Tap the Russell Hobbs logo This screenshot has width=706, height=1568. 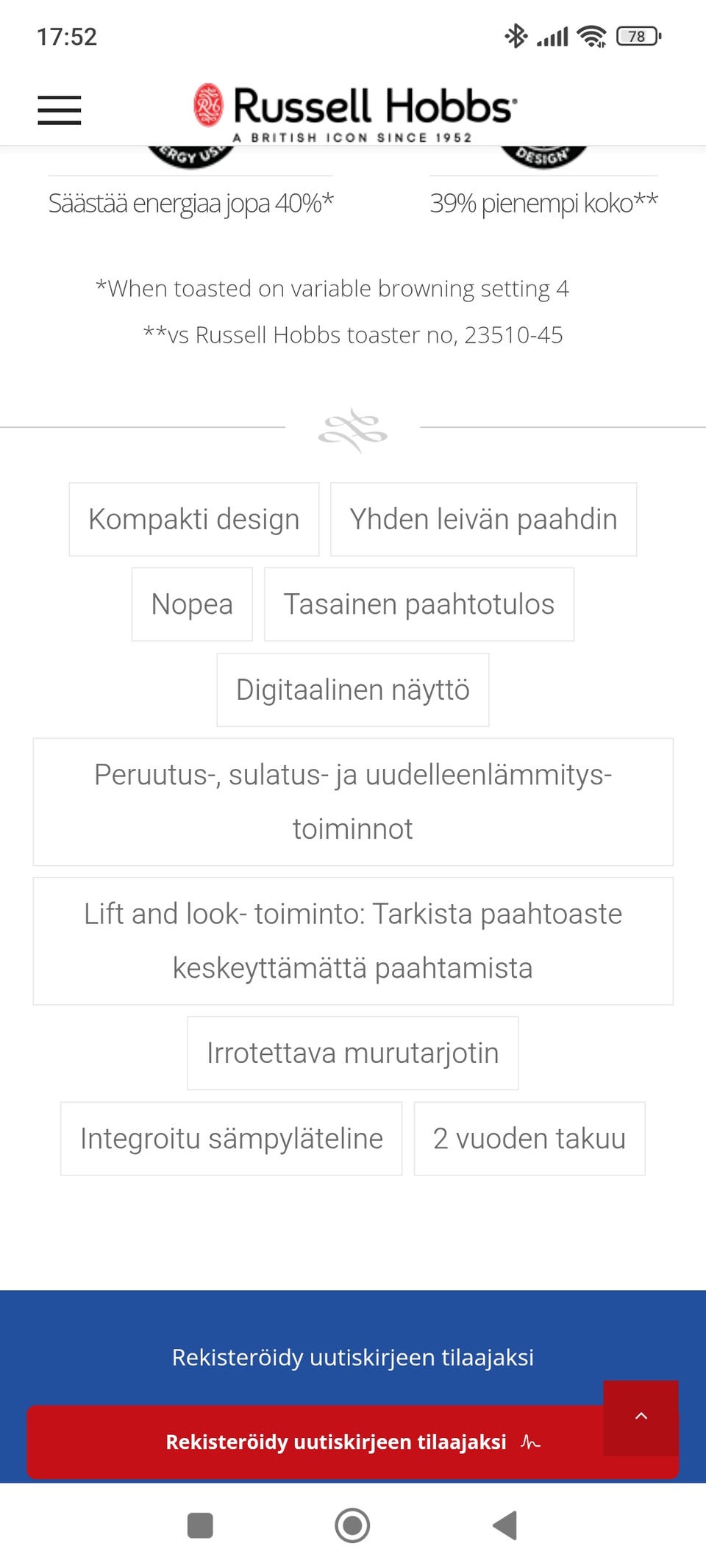point(354,110)
